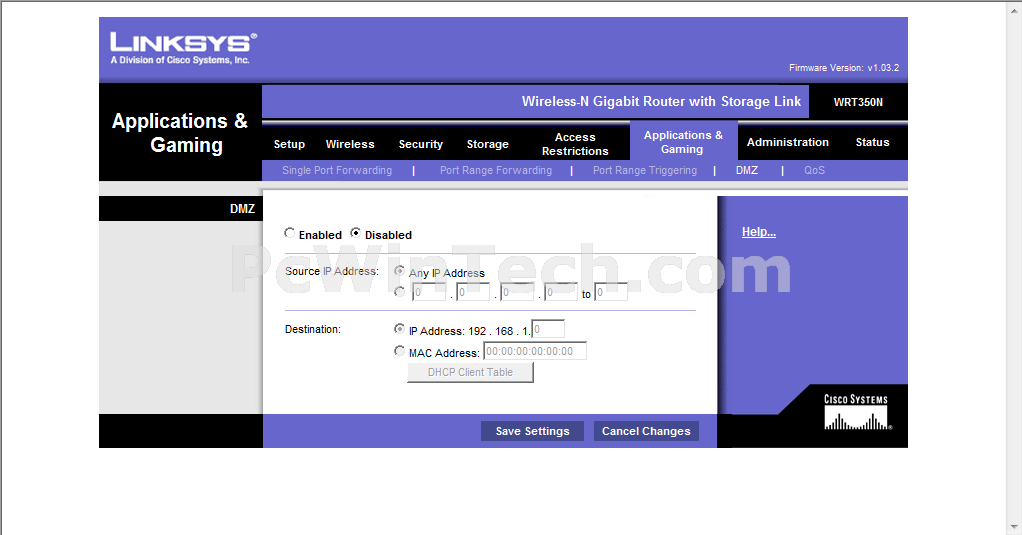
Task: Open the Administration tab
Action: (787, 142)
